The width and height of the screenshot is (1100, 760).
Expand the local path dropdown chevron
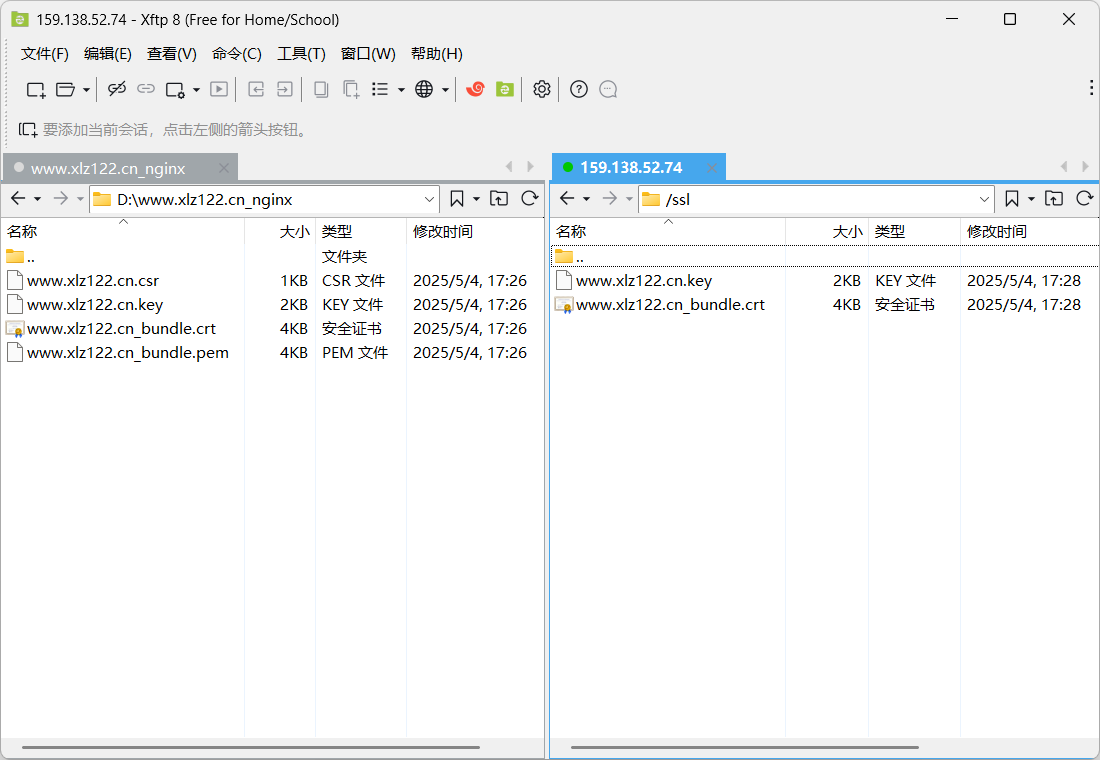(x=429, y=199)
